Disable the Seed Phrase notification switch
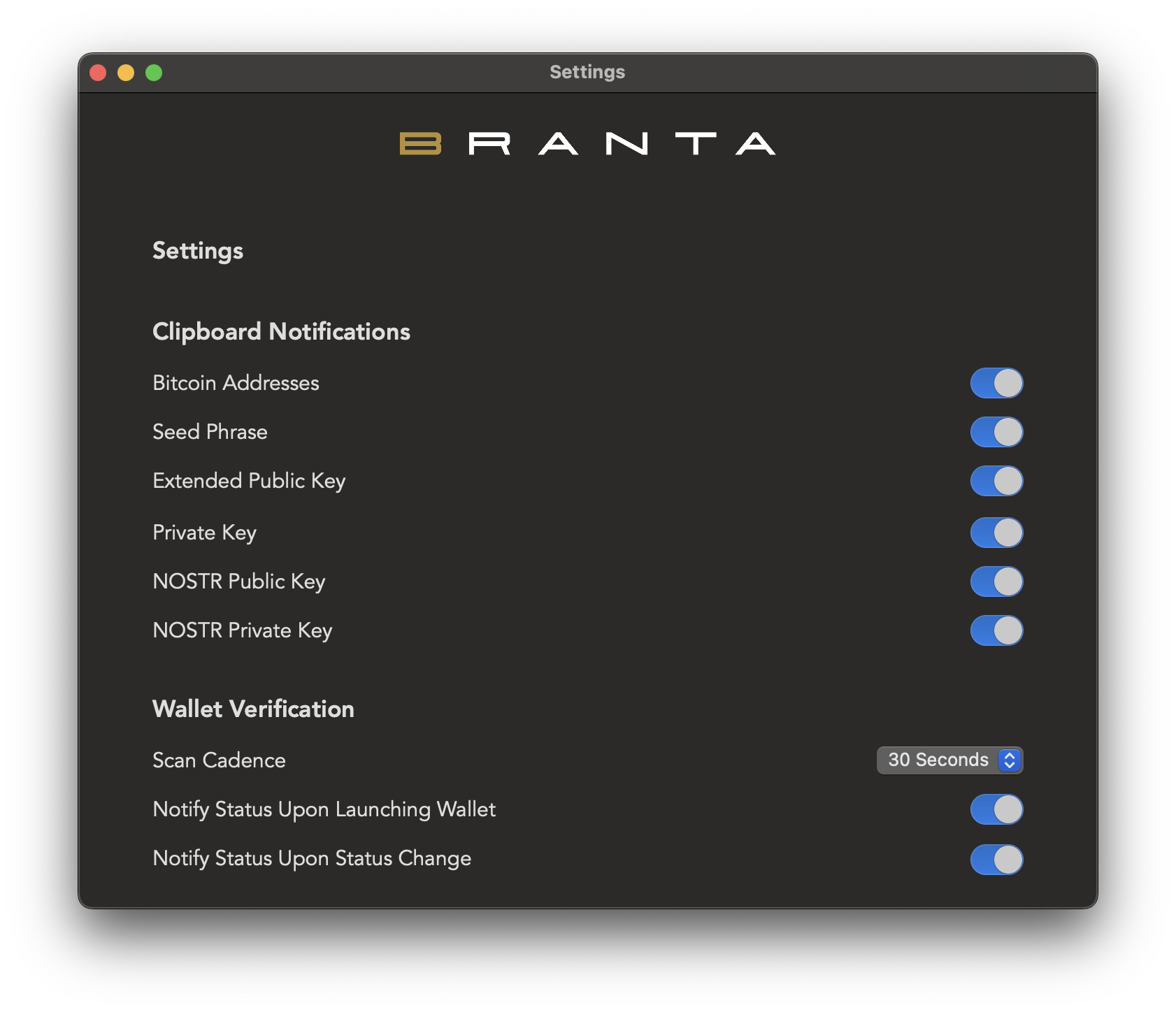Image resolution: width=1176 pixels, height=1012 pixels. point(996,432)
